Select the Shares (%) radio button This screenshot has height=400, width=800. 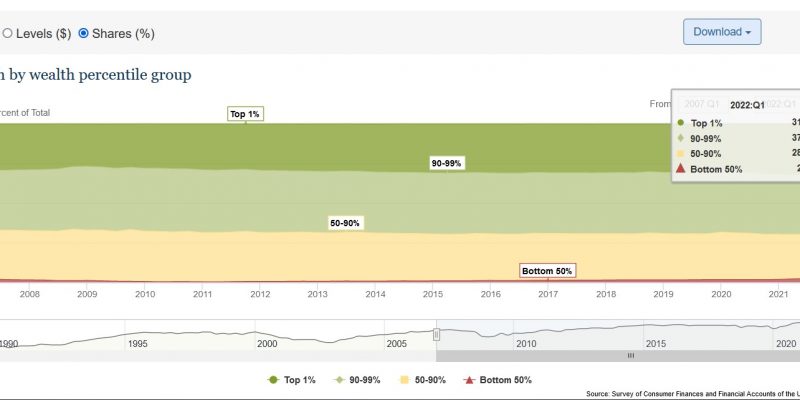[x=83, y=33]
